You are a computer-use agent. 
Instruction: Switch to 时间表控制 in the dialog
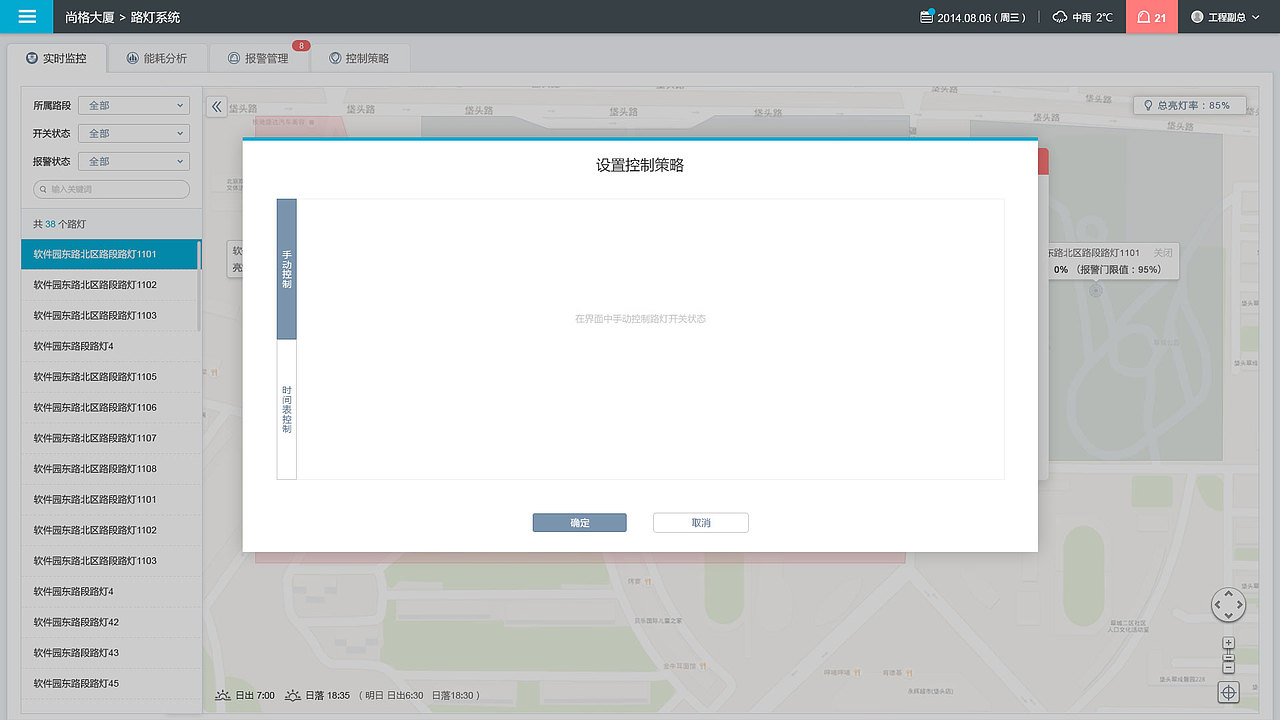(287, 408)
